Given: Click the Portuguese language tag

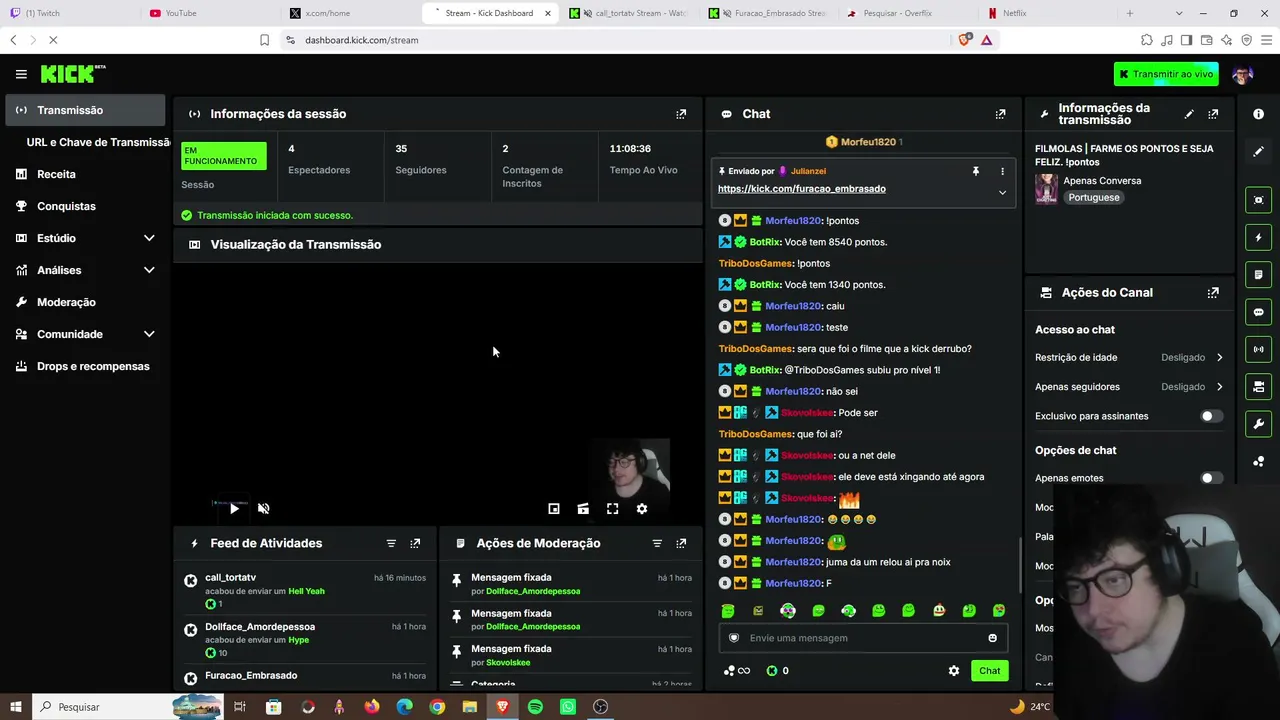Looking at the screenshot, I should pyautogui.click(x=1093, y=198).
